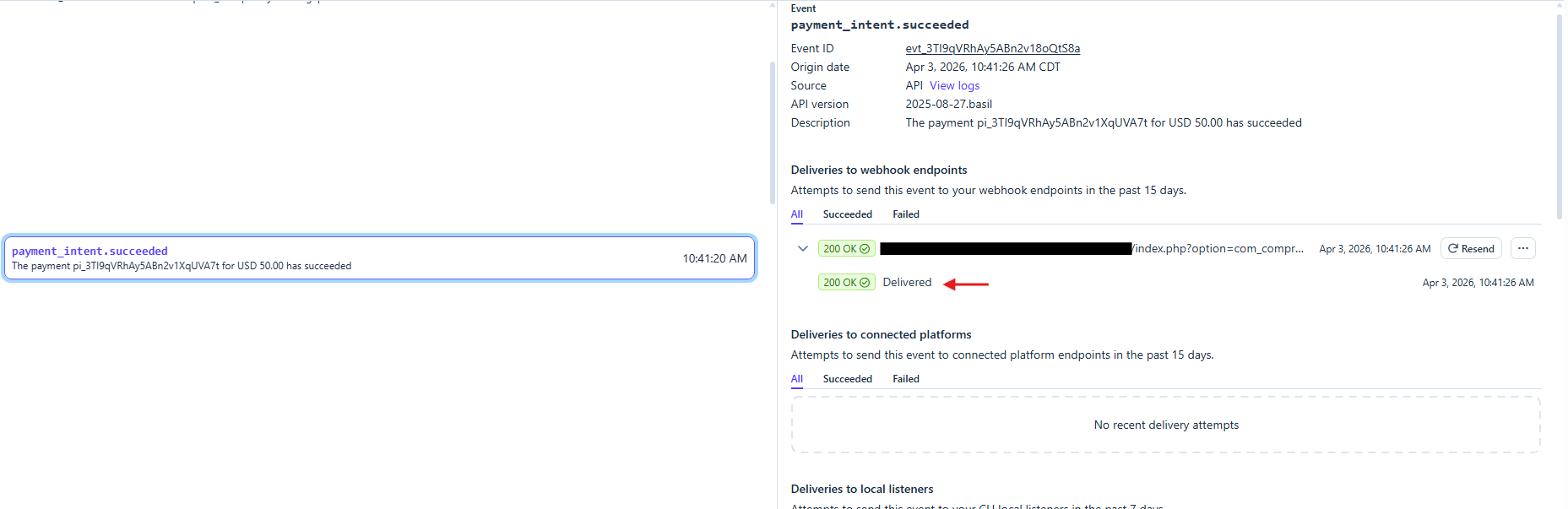Click the No recent delivery attempts box
This screenshot has height=509, width=1568.
[1165, 425]
